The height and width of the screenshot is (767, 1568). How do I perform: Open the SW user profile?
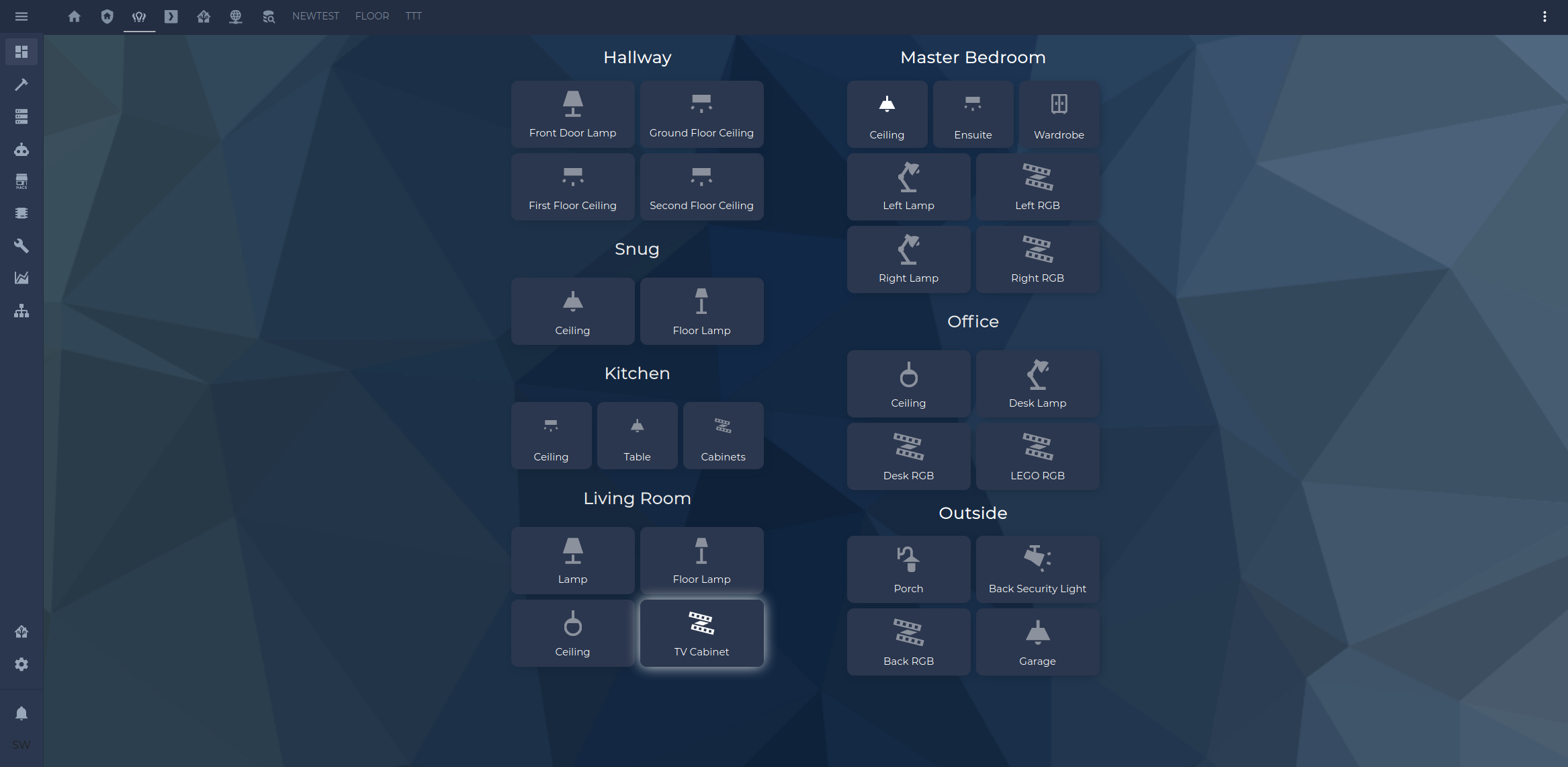point(21,745)
